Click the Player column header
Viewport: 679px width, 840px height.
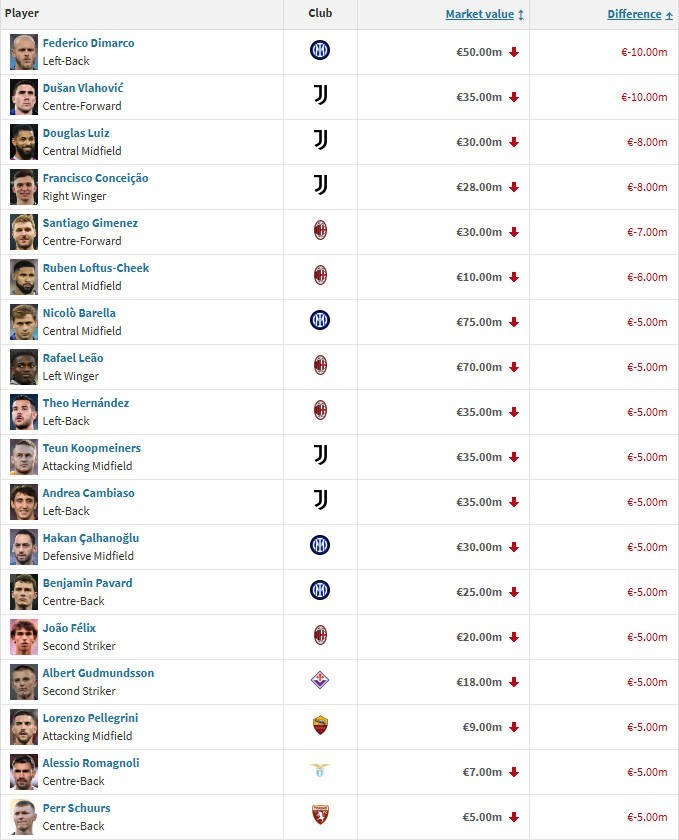22,14
